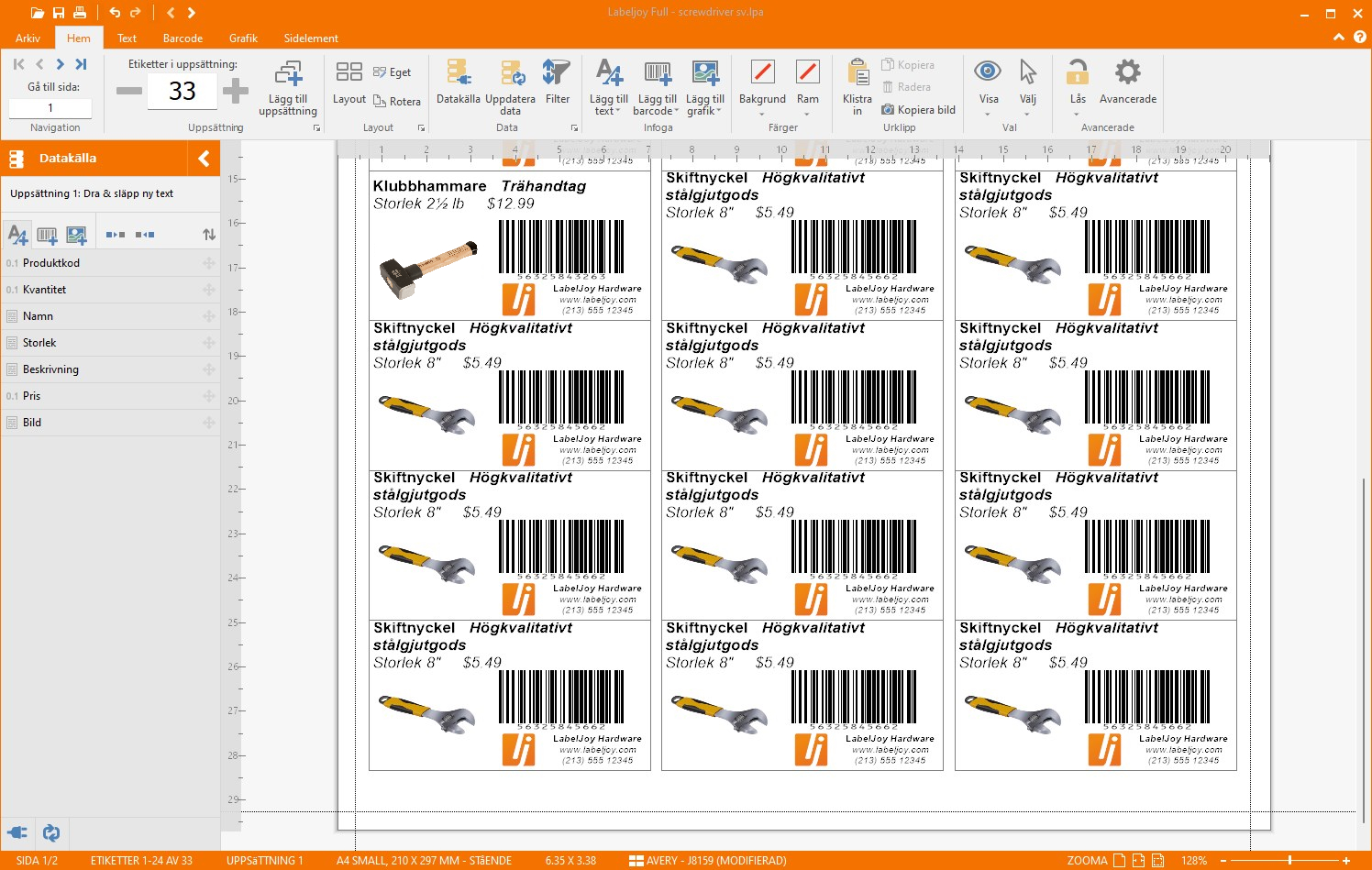The height and width of the screenshot is (870, 1372).
Task: Click the zoom slider handle
Action: click(1289, 861)
